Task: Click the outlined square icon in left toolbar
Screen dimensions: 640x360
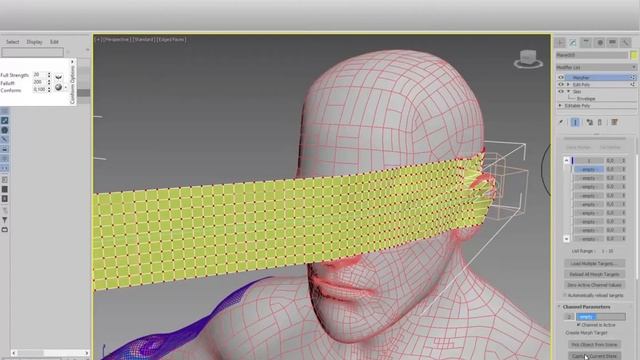Action: [4, 180]
